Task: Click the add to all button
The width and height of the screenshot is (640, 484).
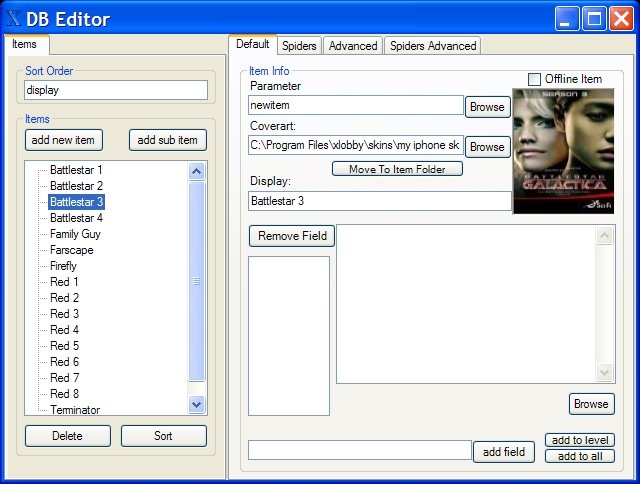Action: (x=580, y=456)
